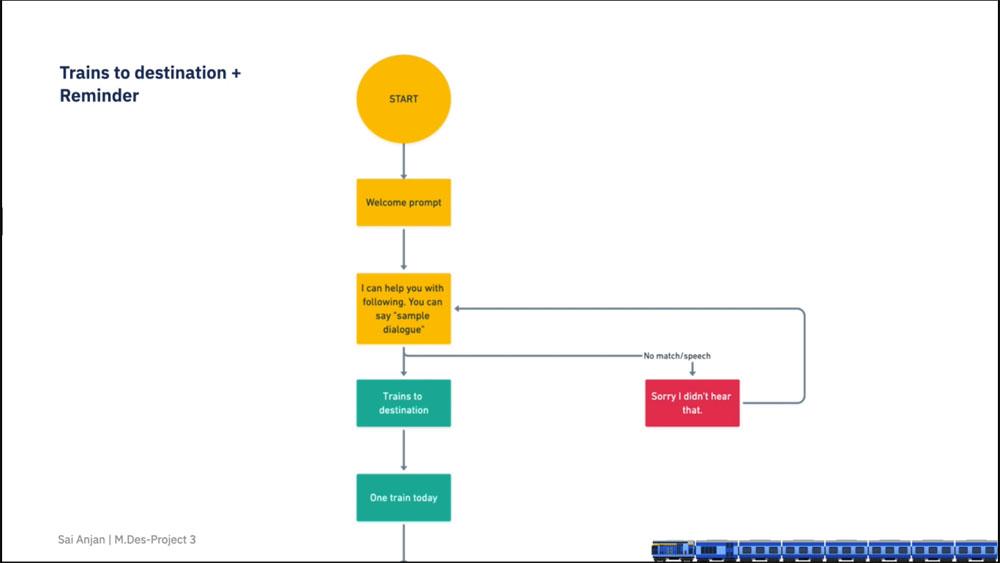The height and width of the screenshot is (563, 1000).
Task: Click the yellow START circle node
Action: pyautogui.click(x=403, y=99)
